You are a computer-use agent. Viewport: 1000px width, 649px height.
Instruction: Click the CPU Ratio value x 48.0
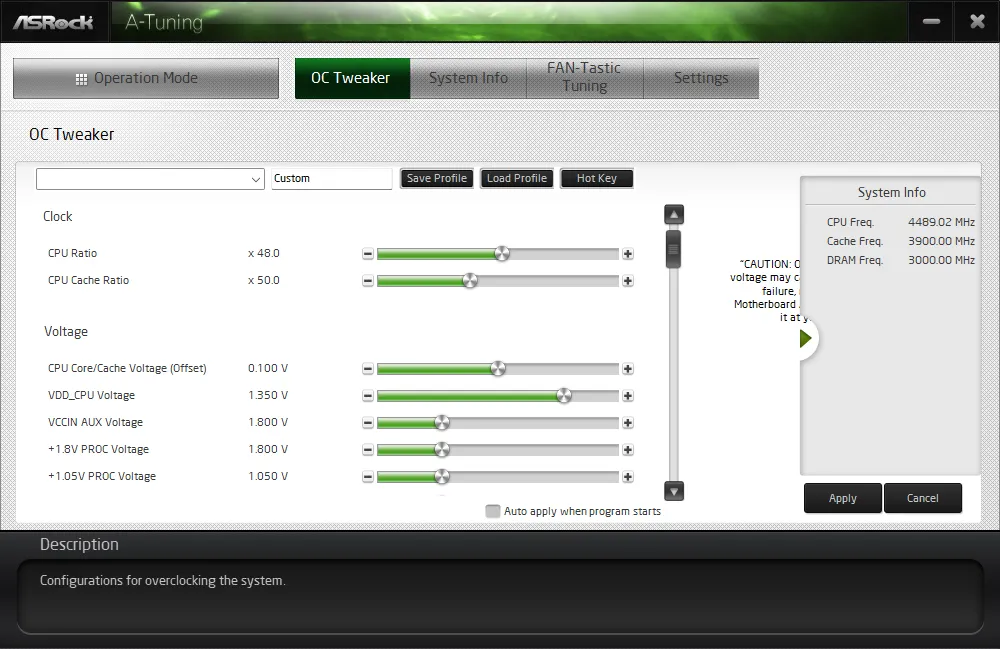(264, 253)
